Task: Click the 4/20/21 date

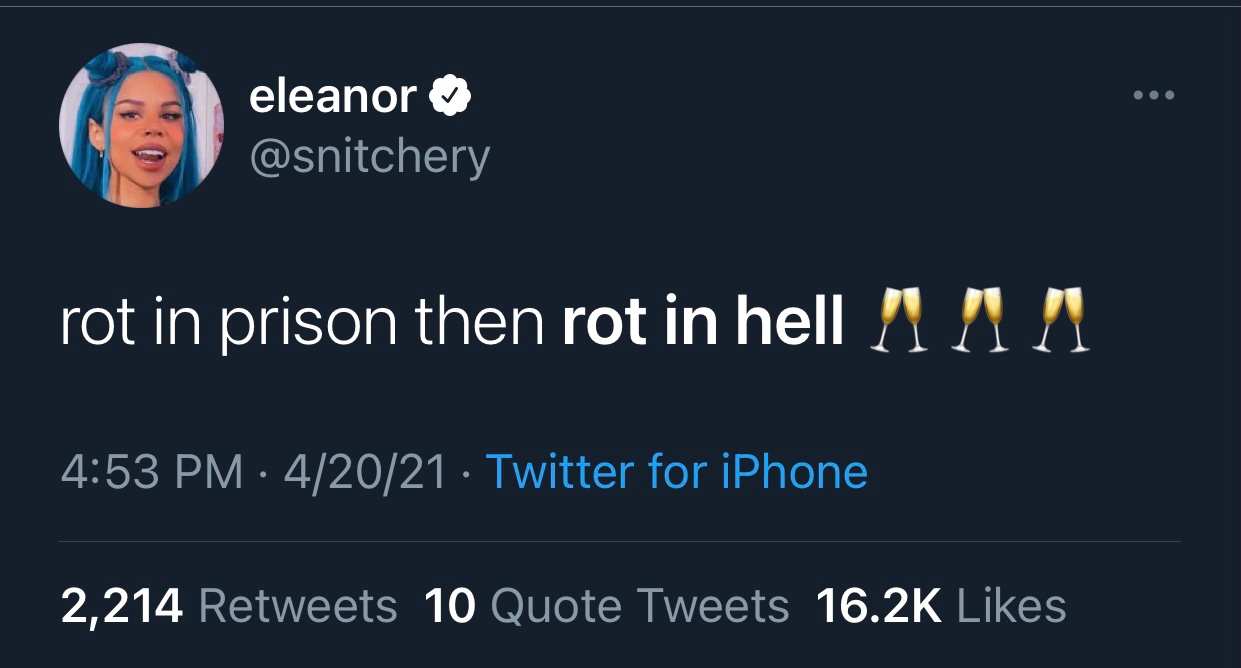Action: pos(365,472)
